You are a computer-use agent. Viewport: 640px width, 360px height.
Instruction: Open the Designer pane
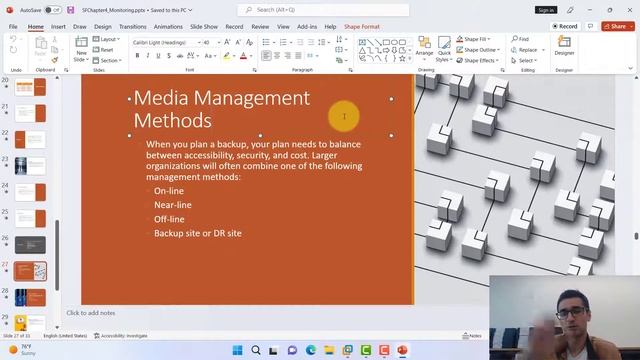(564, 46)
